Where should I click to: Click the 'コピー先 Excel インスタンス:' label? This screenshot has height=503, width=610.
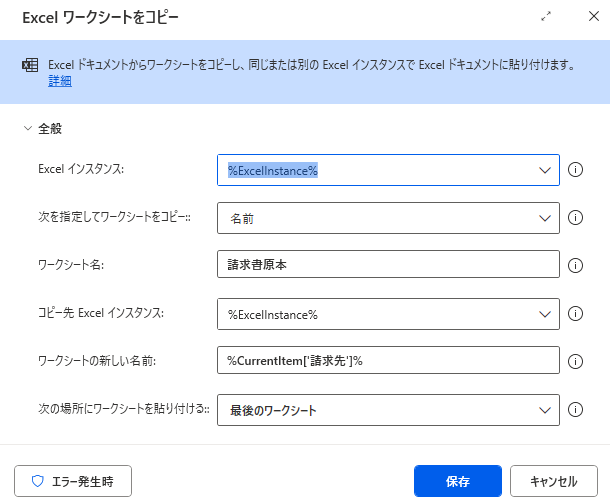[x=101, y=313]
